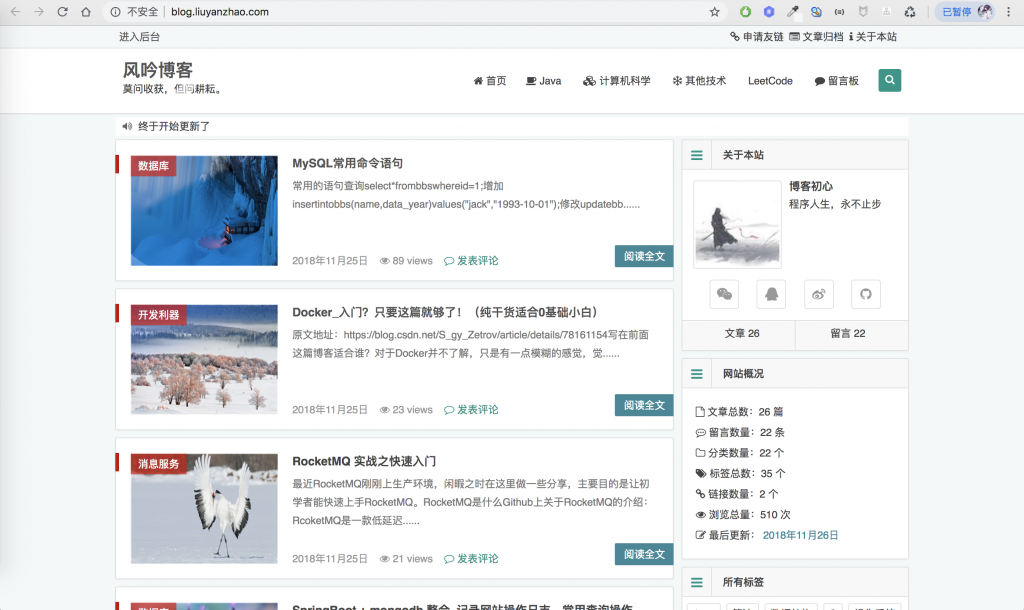
Task: Click 发表评论 on the MySQL article
Action: pos(472,261)
